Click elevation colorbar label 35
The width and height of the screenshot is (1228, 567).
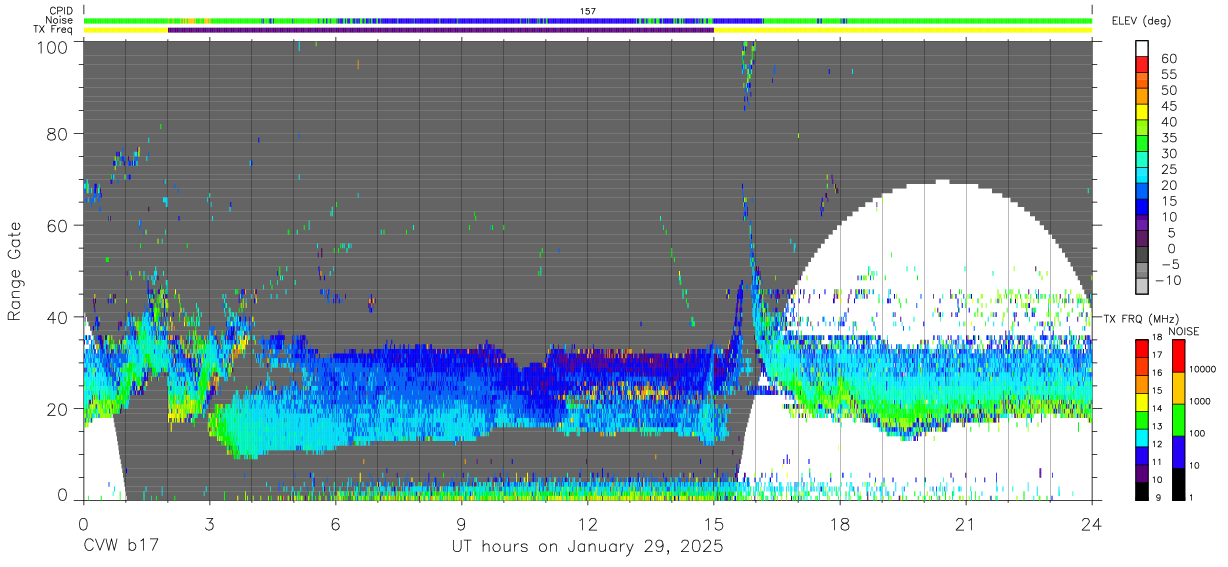coord(1168,138)
